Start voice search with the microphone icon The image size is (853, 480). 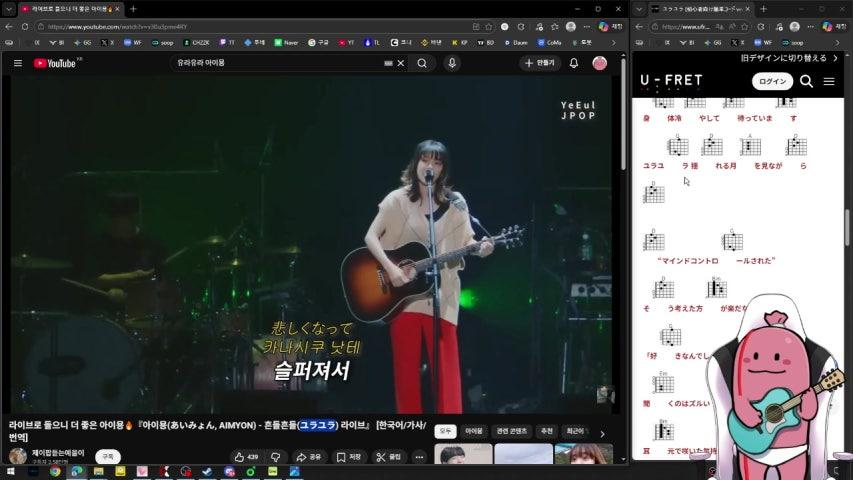click(452, 63)
